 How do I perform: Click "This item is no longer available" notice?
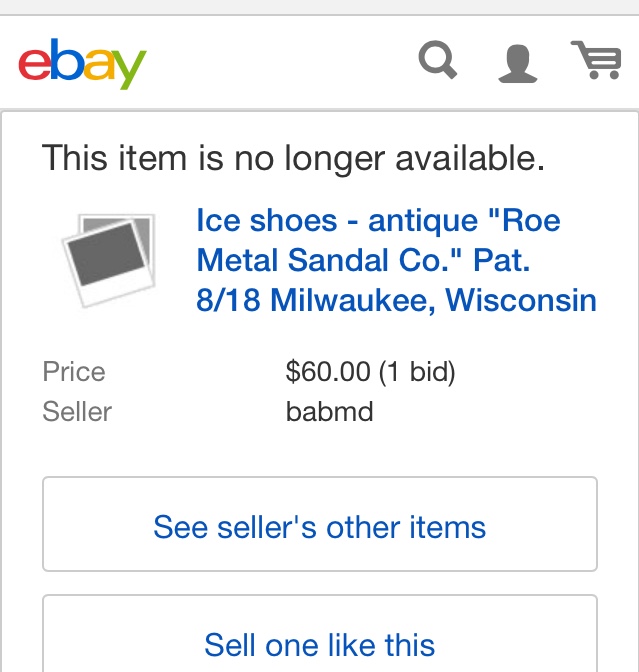(x=293, y=158)
